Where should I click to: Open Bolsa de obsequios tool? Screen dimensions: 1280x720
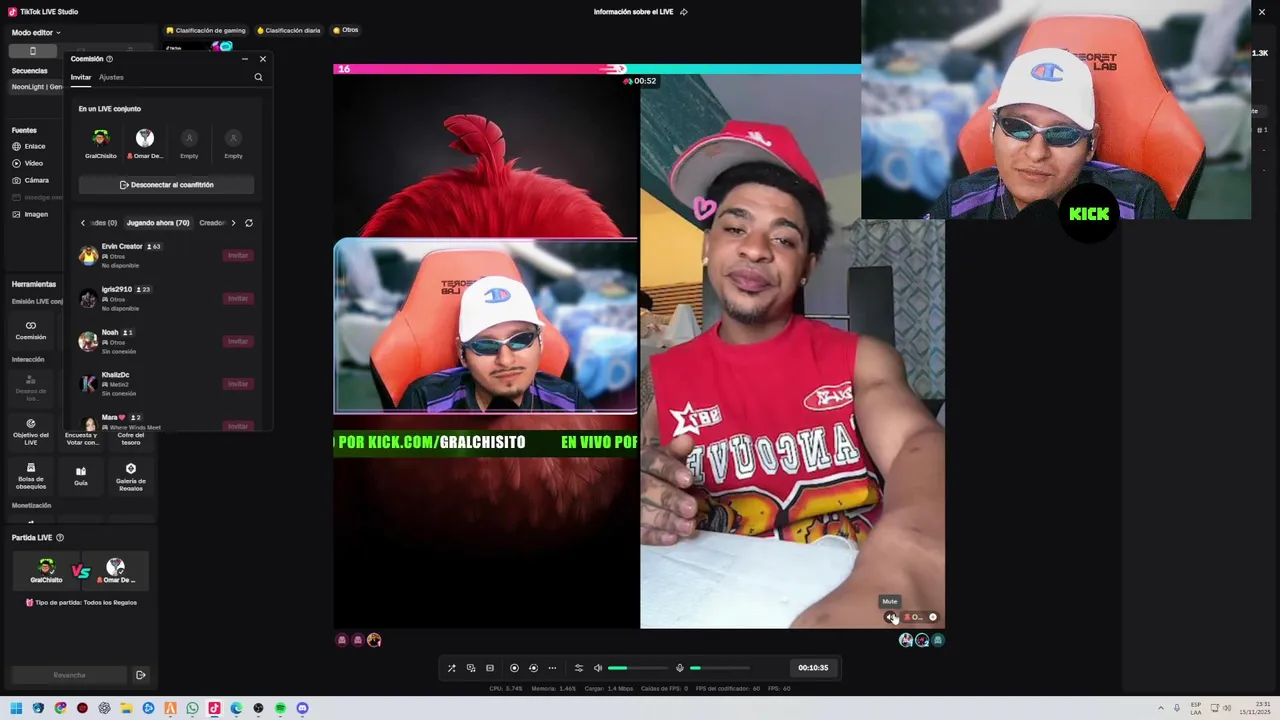pyautogui.click(x=31, y=476)
